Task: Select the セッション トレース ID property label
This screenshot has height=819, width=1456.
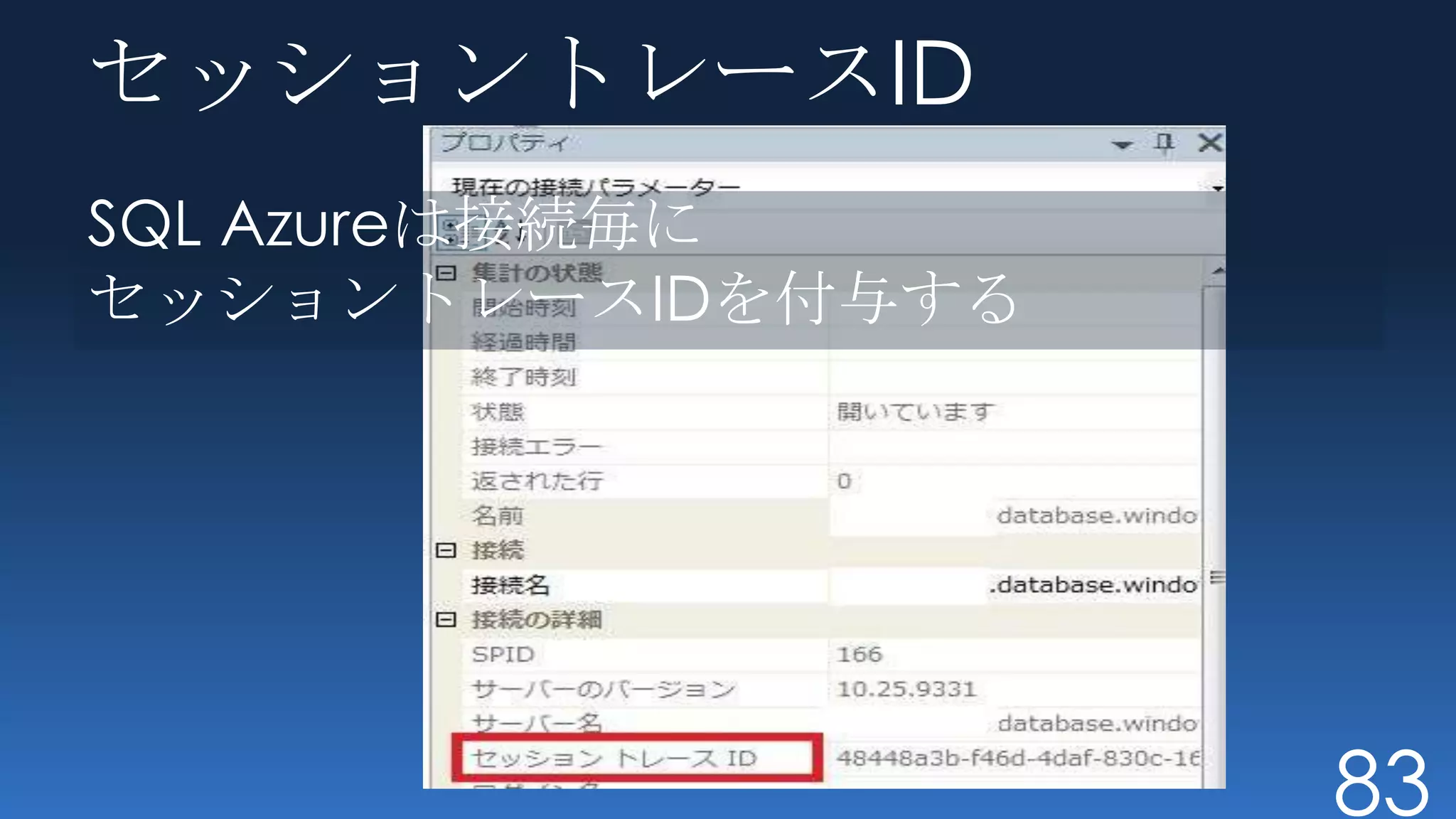Action: pyautogui.click(x=614, y=758)
